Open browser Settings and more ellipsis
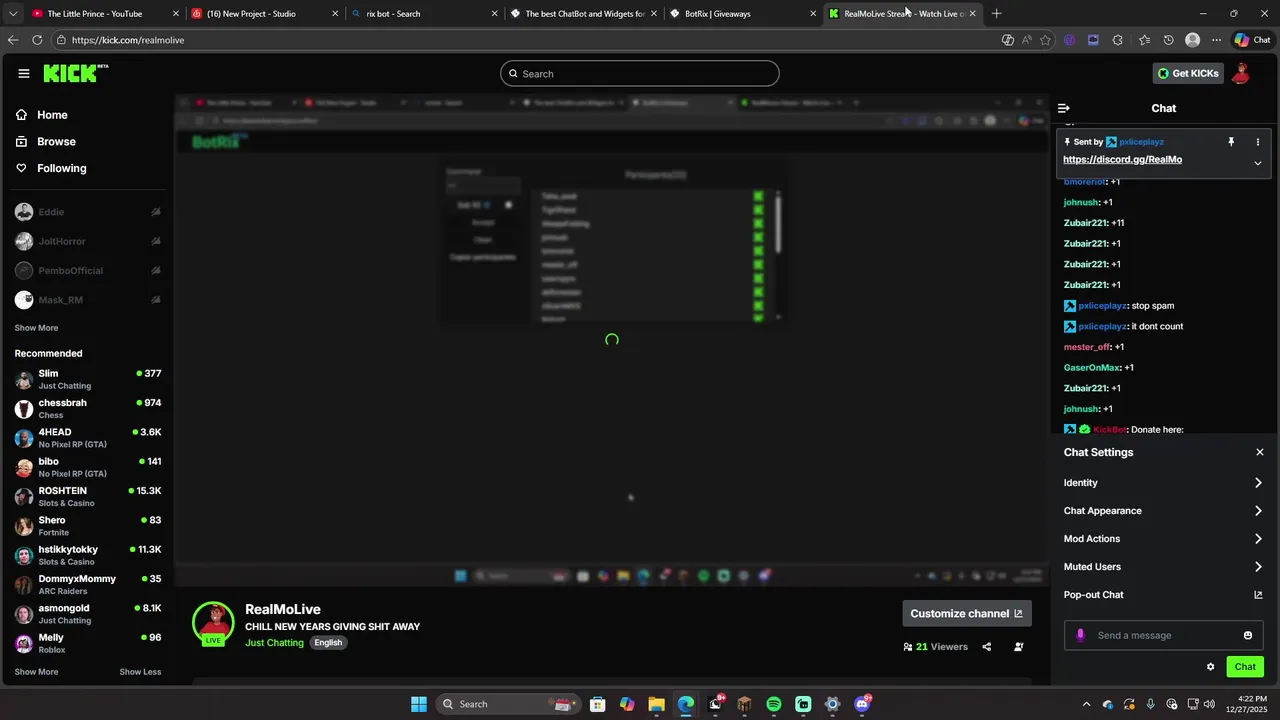The width and height of the screenshot is (1280, 720). coord(1216,40)
